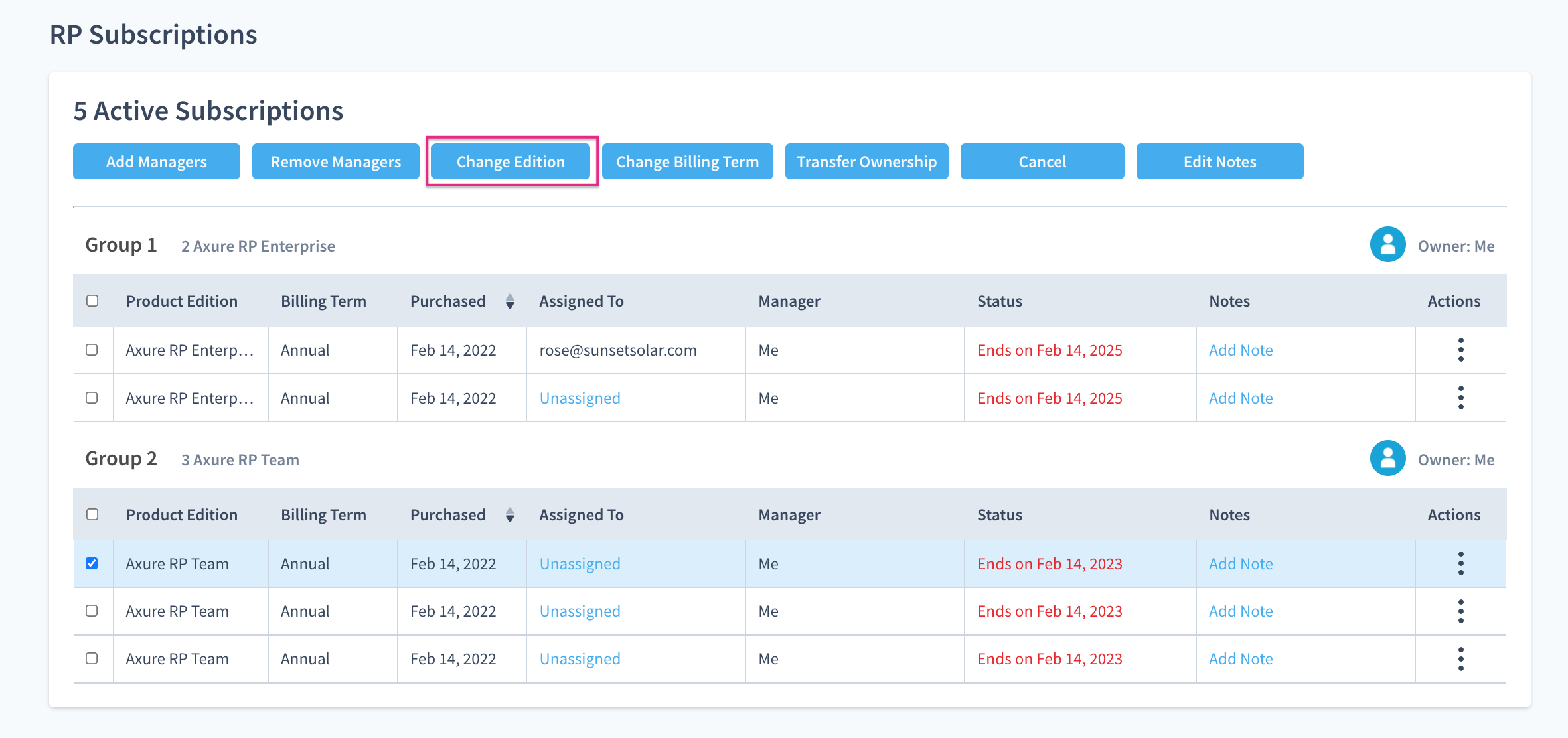Open actions menu for unassigned Enterprise subscription
This screenshot has width=1568, height=738.
pos(1460,398)
